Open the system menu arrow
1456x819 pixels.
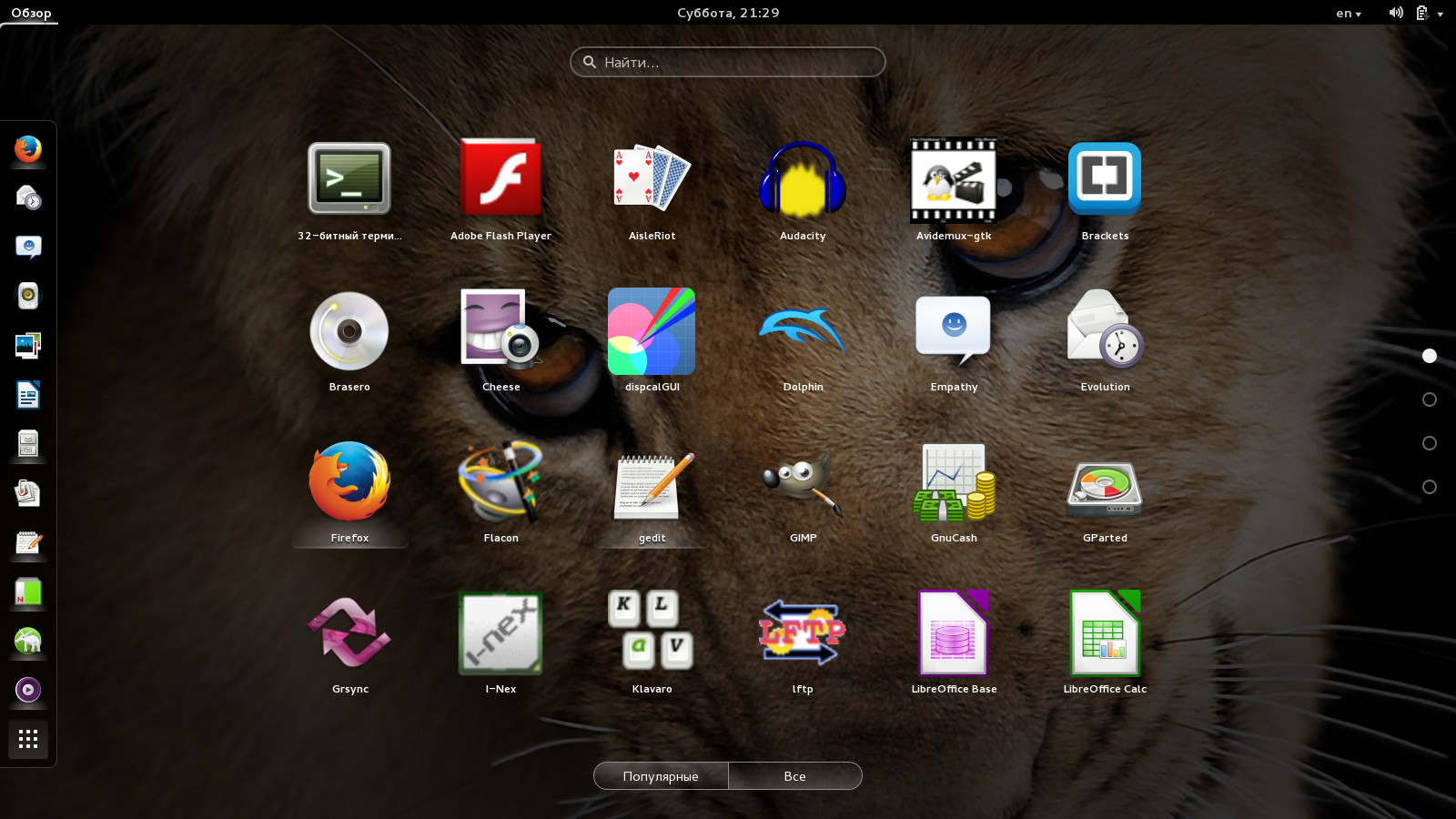[x=1441, y=14]
